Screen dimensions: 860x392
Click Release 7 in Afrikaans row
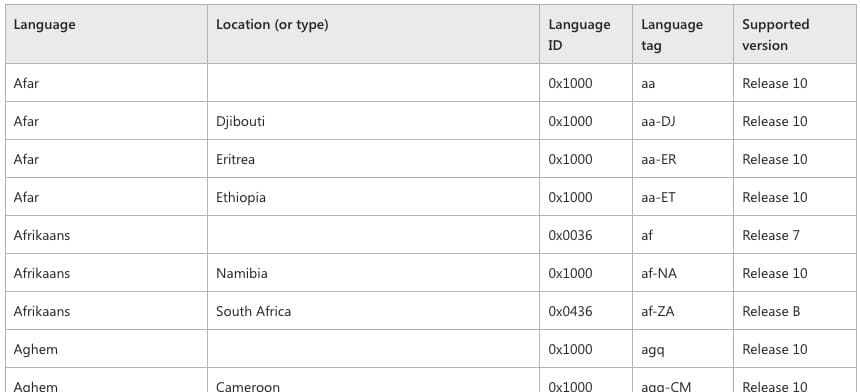[x=771, y=235]
